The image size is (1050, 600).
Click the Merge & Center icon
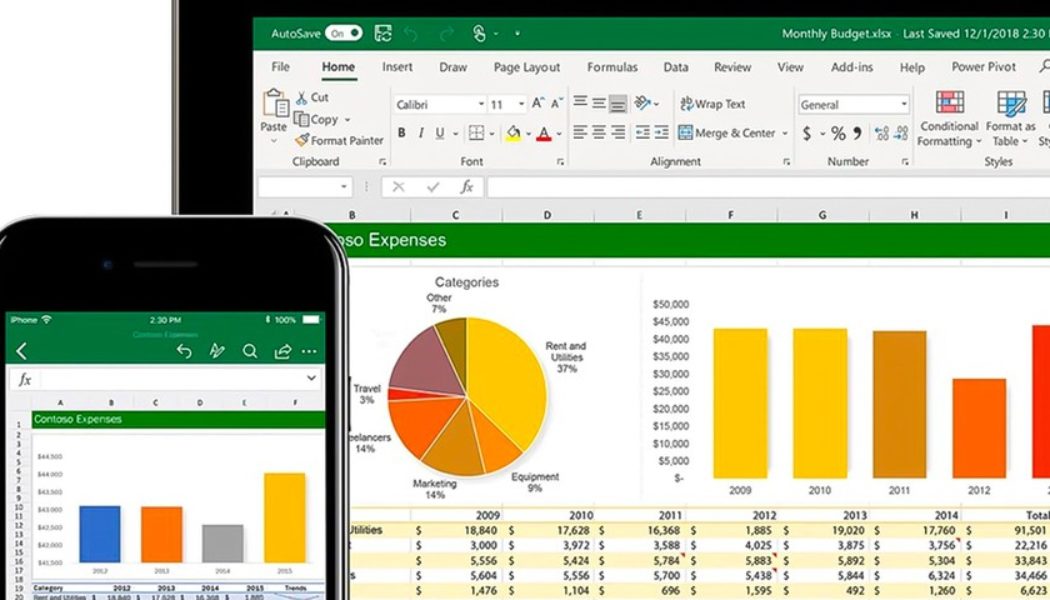(686, 133)
